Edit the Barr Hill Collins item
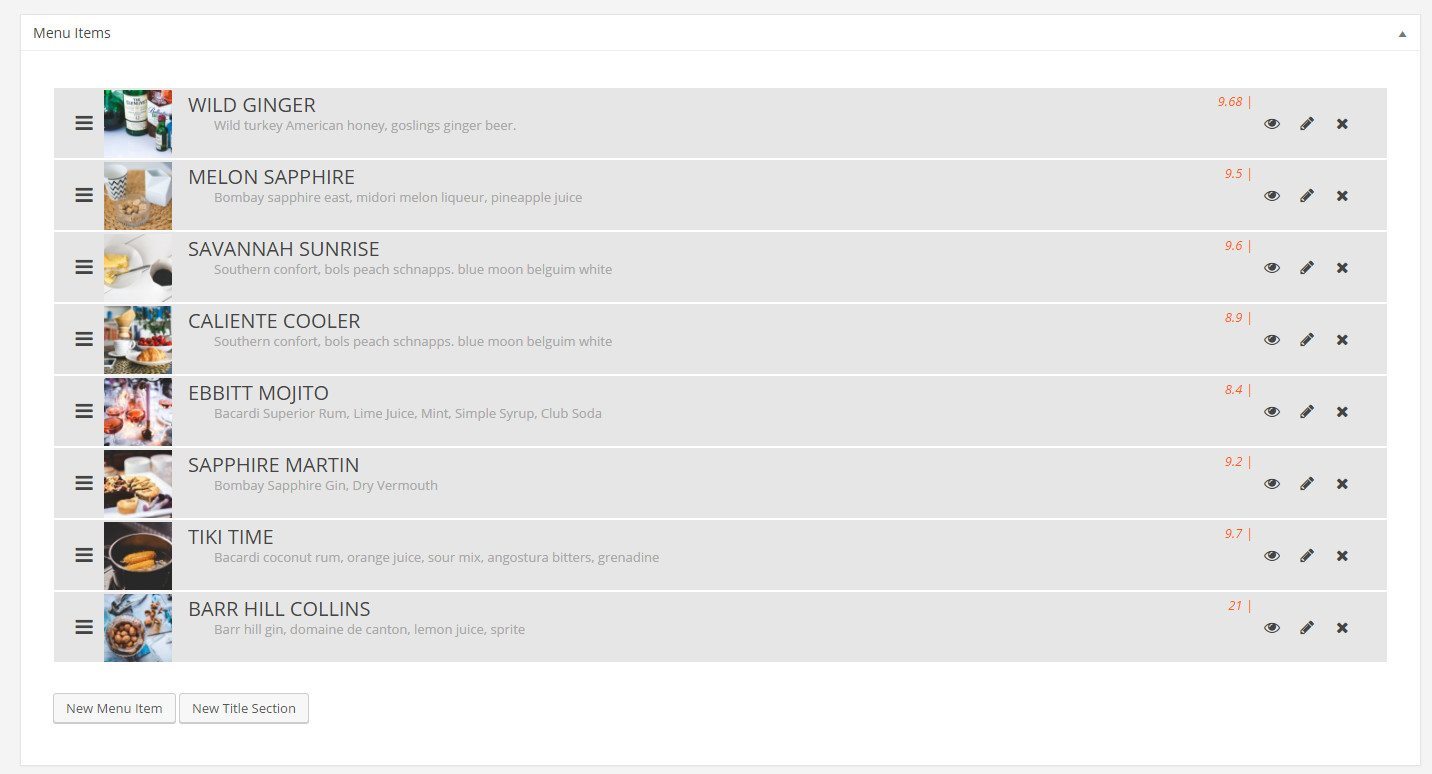1432x774 pixels. pyautogui.click(x=1307, y=628)
